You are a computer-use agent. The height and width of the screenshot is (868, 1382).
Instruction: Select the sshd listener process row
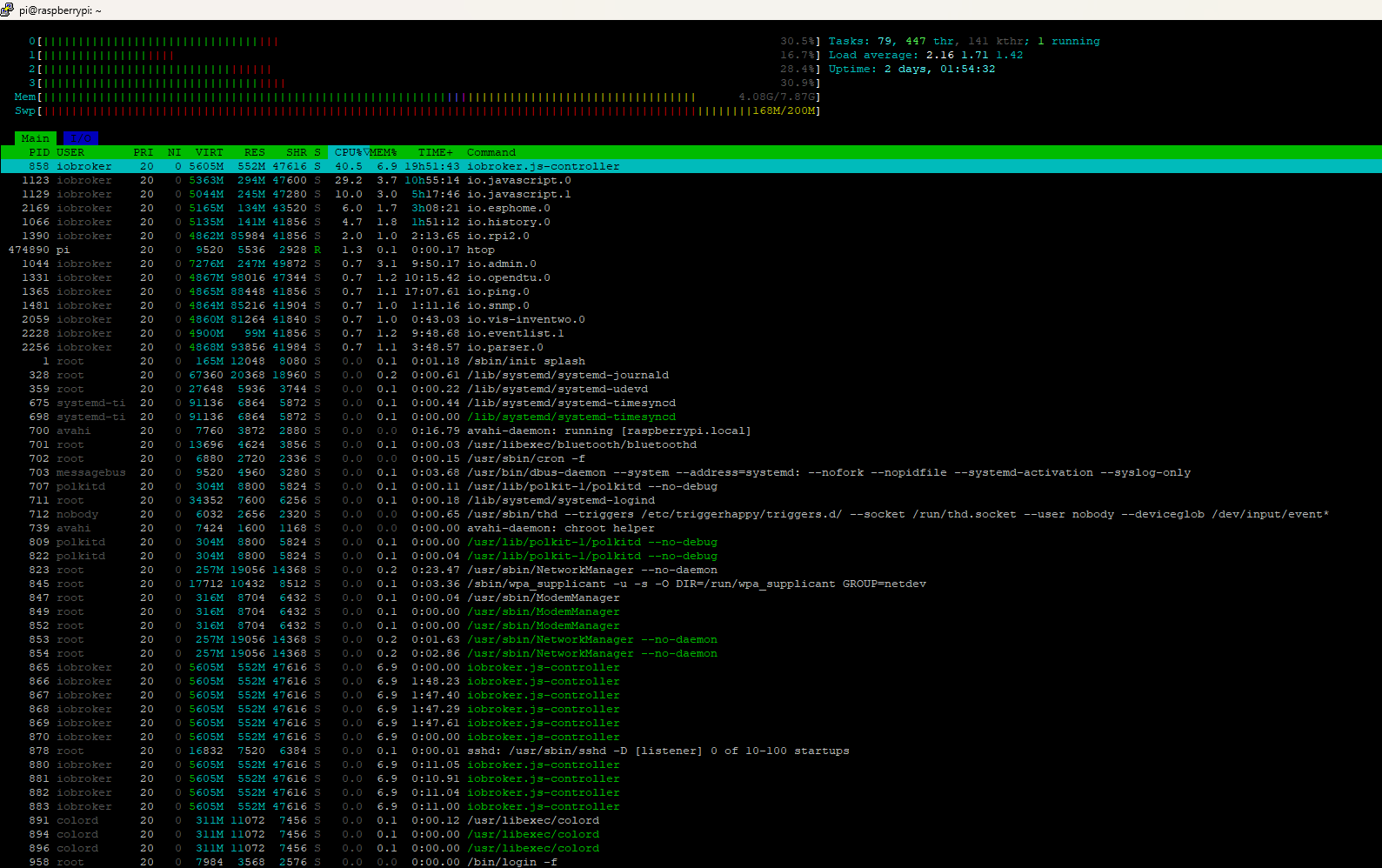658,751
